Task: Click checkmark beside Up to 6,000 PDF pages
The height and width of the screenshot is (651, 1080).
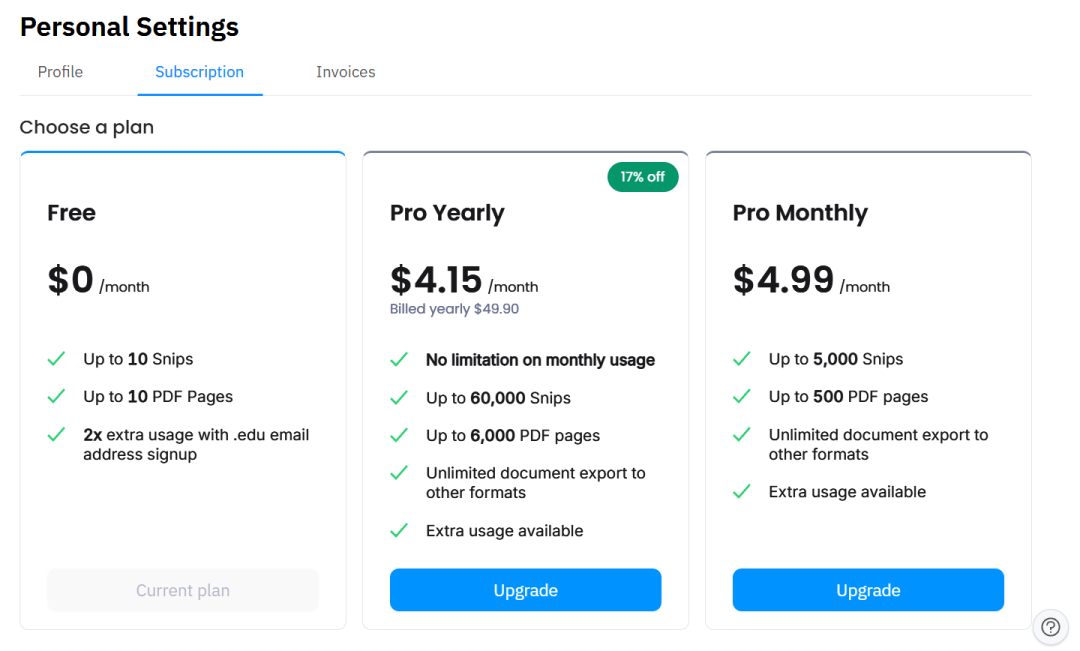Action: 399,436
